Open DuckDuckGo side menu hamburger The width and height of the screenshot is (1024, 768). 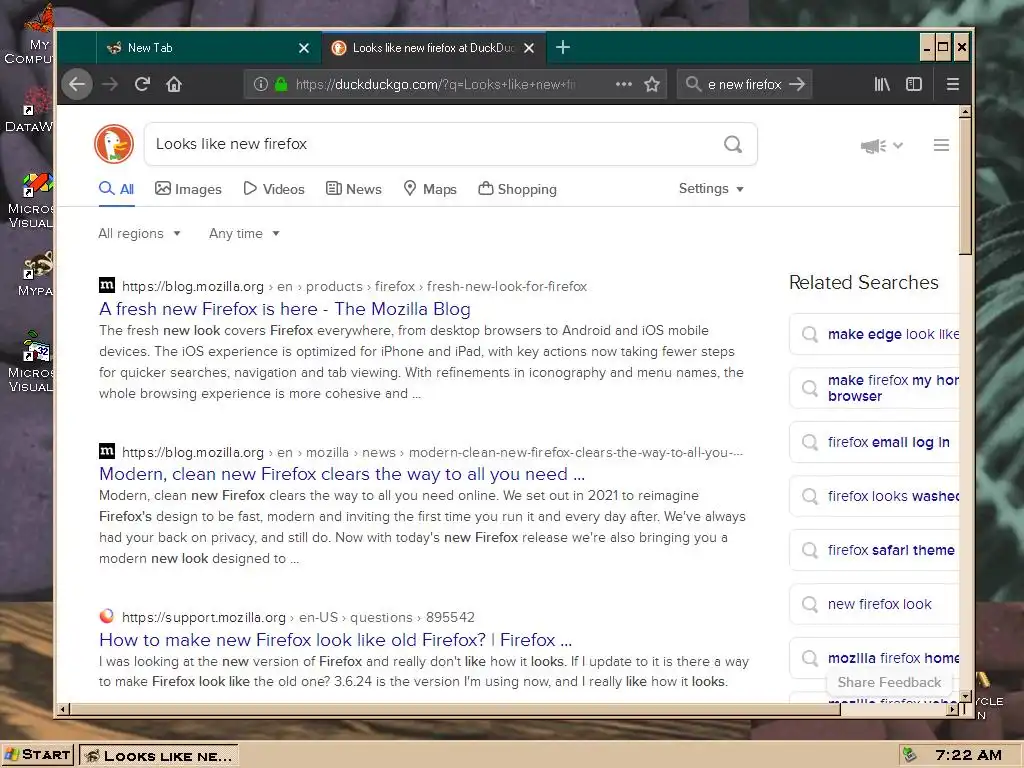pos(941,145)
